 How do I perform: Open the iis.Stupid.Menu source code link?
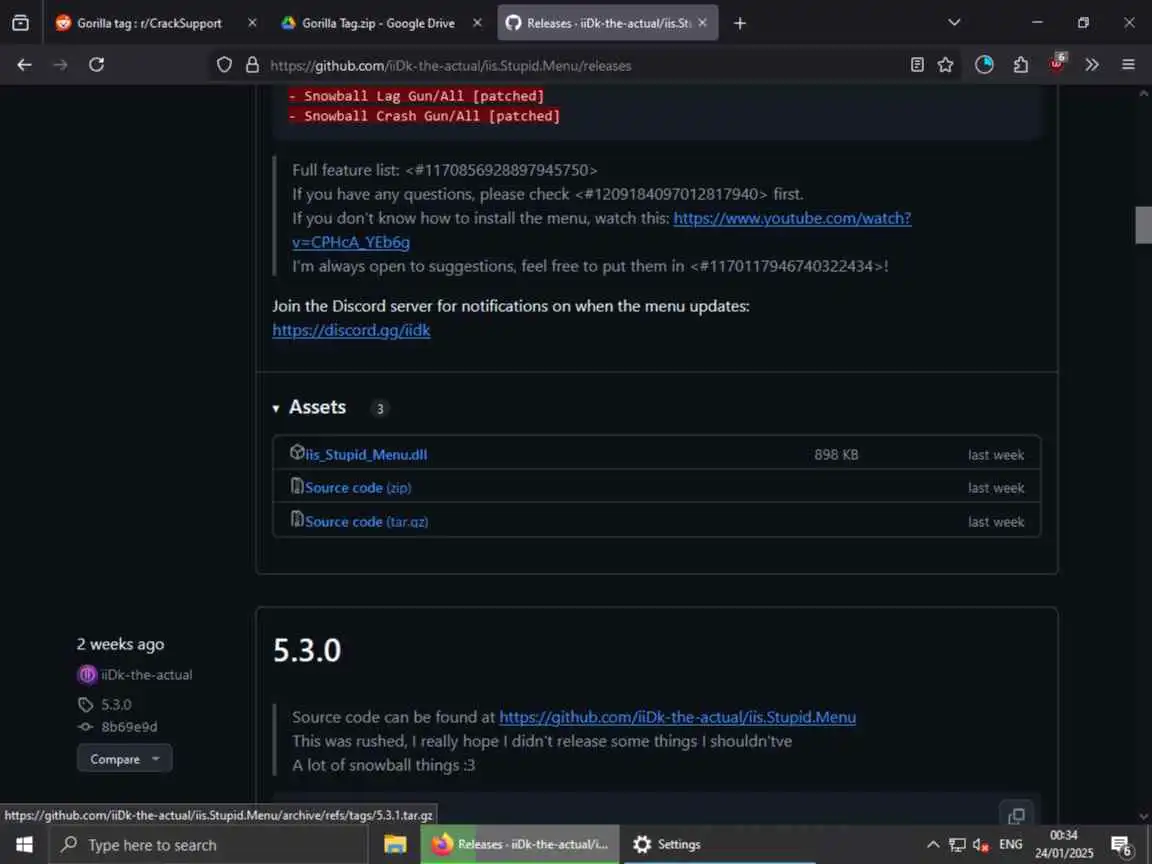[x=677, y=717]
